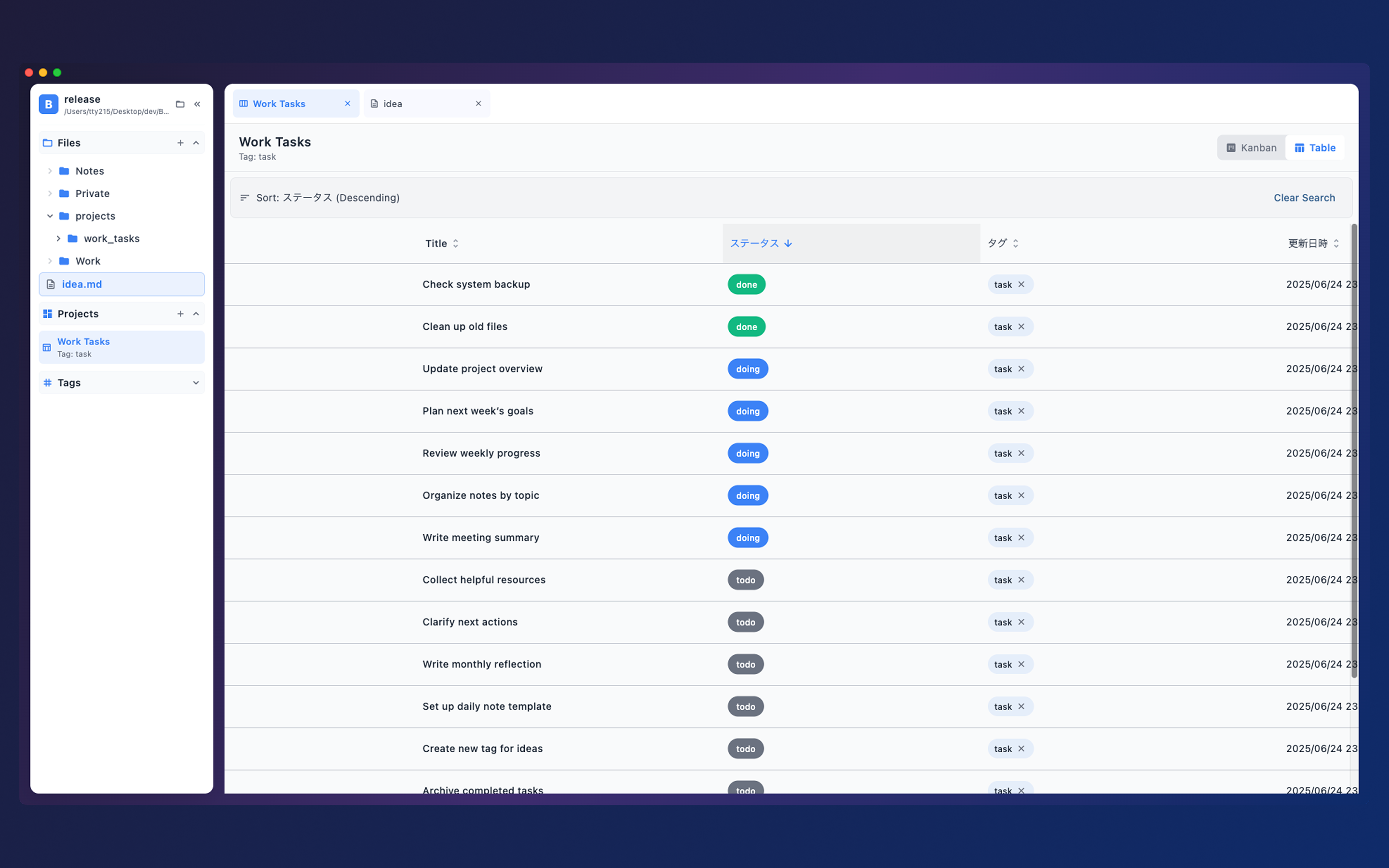The width and height of the screenshot is (1389, 868).
Task: Switch to Kanban view
Action: pyautogui.click(x=1251, y=148)
